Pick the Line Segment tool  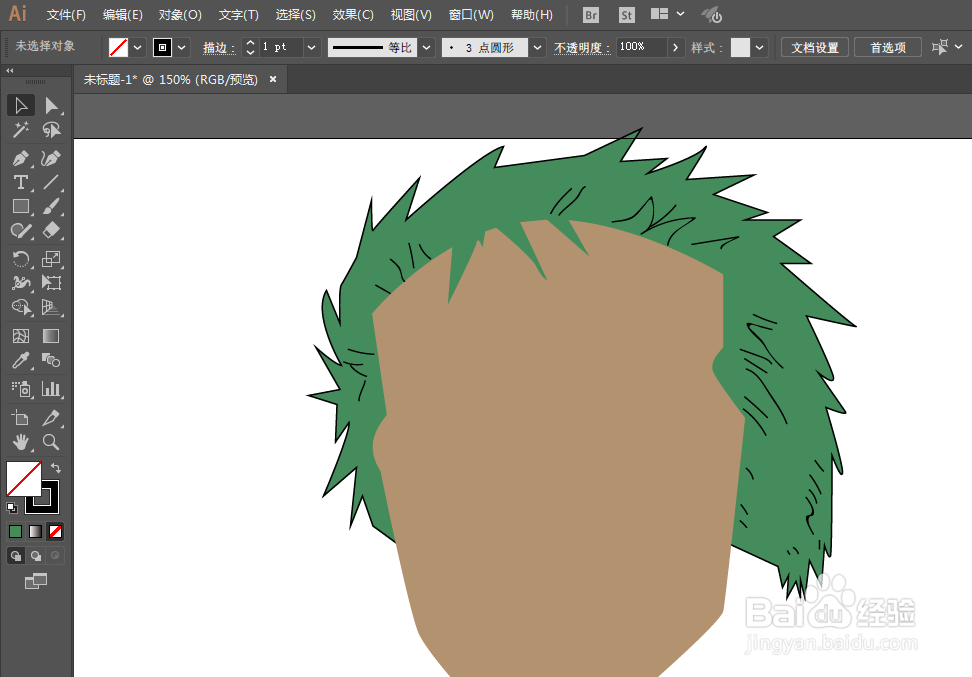(51, 182)
